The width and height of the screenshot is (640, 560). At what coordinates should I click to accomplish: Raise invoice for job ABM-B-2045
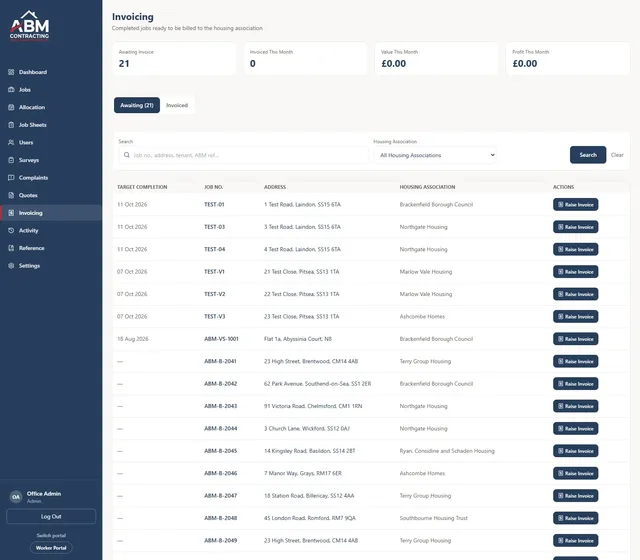576,451
